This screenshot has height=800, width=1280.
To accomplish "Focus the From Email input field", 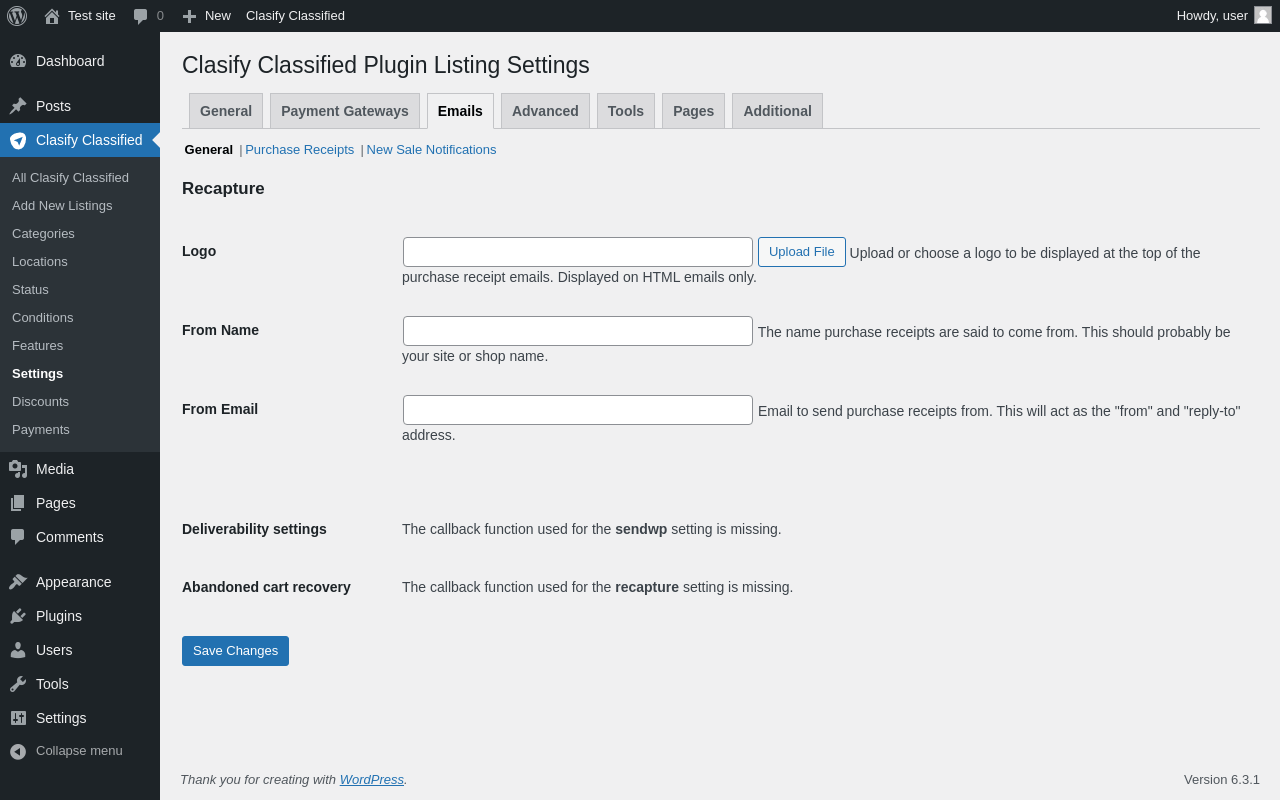I will point(578,410).
